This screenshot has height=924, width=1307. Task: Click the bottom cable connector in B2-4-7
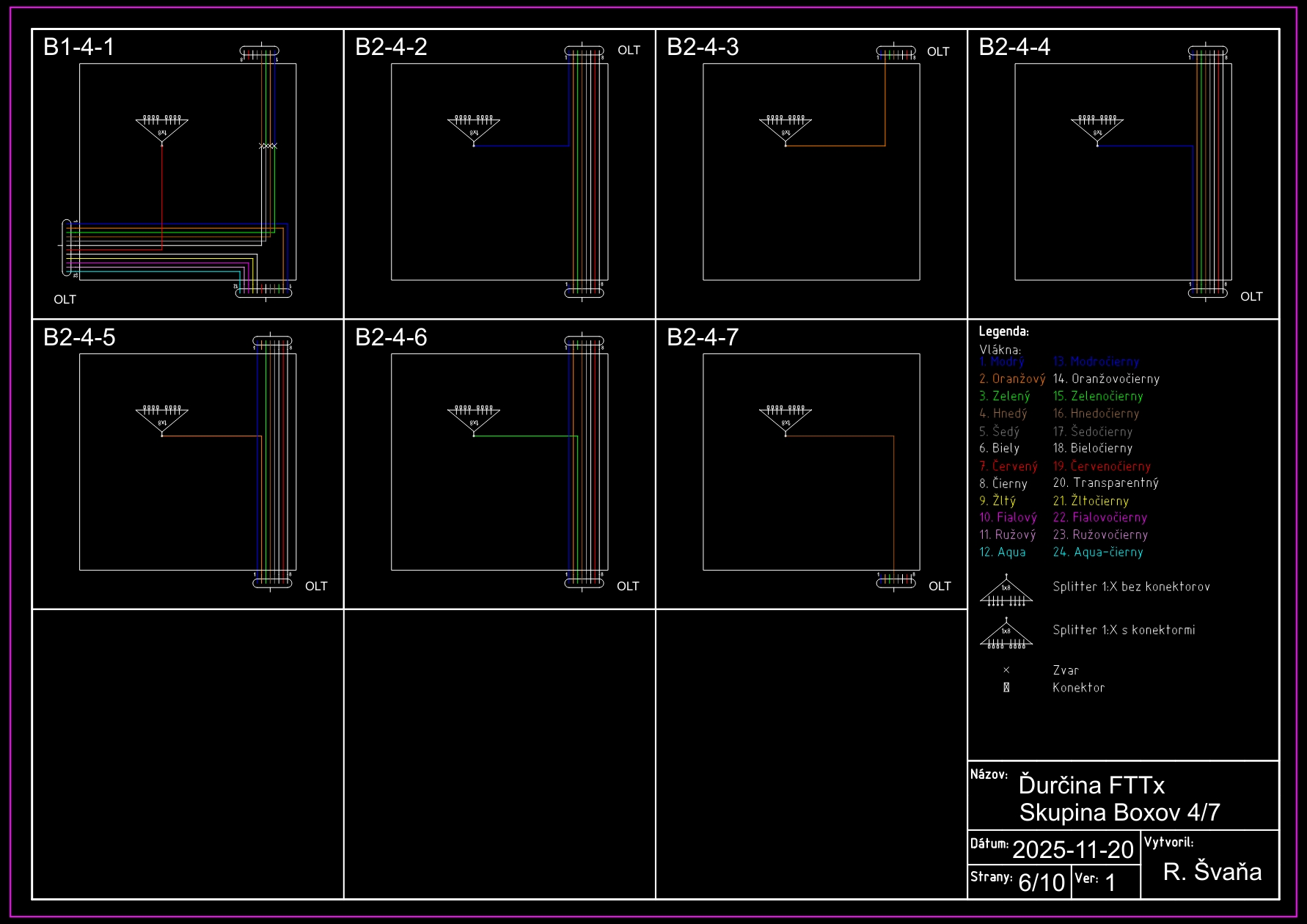(x=896, y=582)
